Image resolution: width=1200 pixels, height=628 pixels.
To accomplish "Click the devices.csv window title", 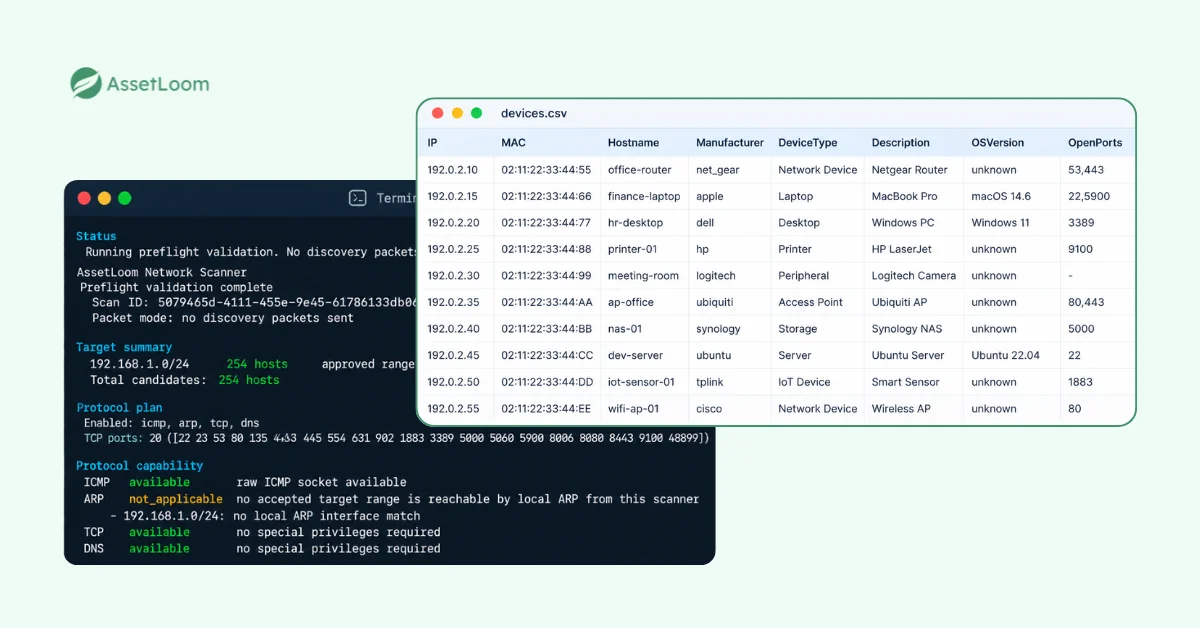I will pos(534,114).
